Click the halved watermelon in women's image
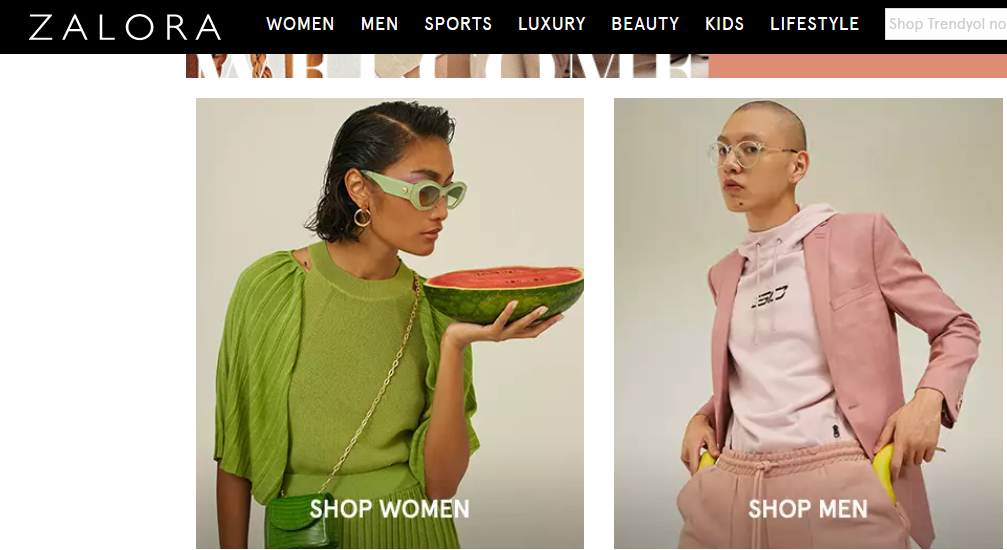Viewport: 1007px width, 550px height. coord(504,294)
